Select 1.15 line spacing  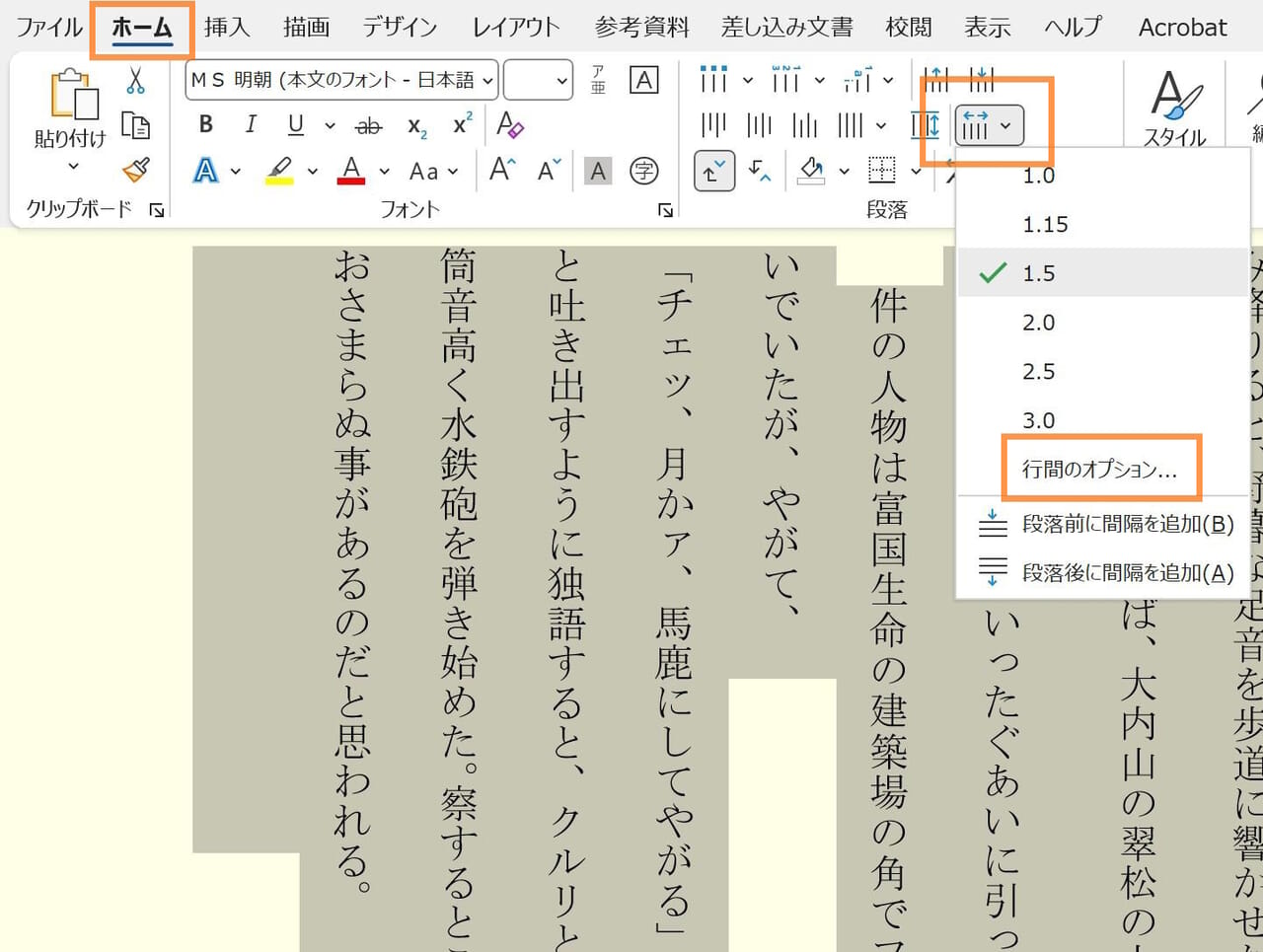click(1103, 224)
